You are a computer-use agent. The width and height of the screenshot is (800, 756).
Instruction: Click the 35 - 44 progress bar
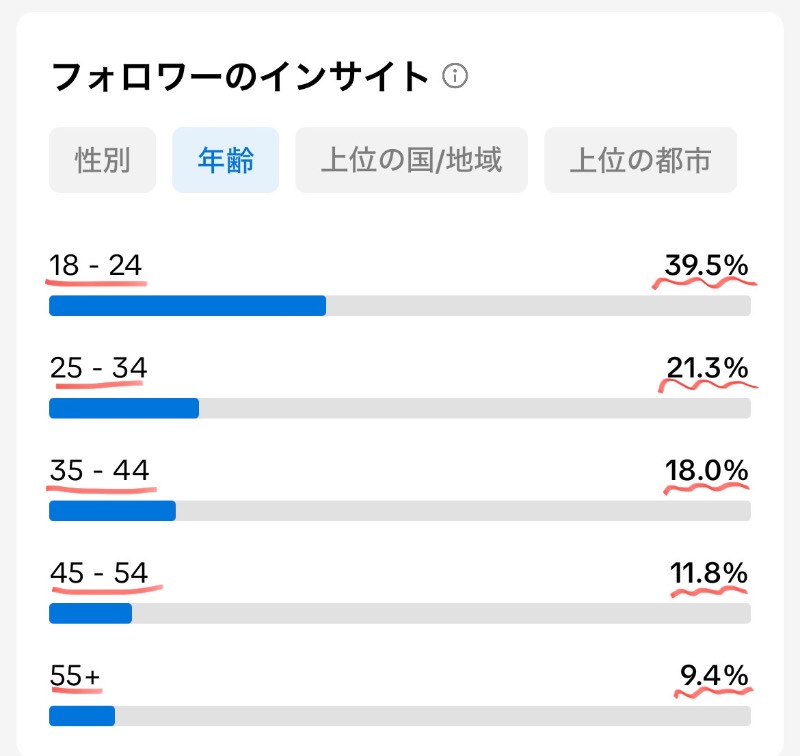pyautogui.click(x=400, y=511)
